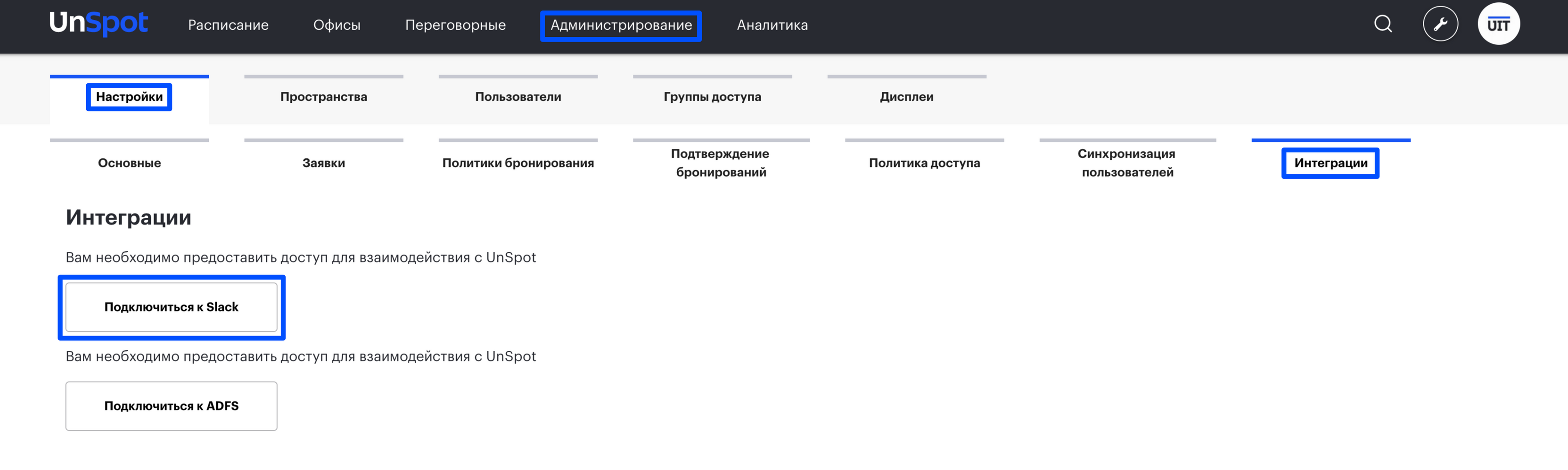Click the UnSpot logo
This screenshot has height=470, width=1568.
[99, 24]
